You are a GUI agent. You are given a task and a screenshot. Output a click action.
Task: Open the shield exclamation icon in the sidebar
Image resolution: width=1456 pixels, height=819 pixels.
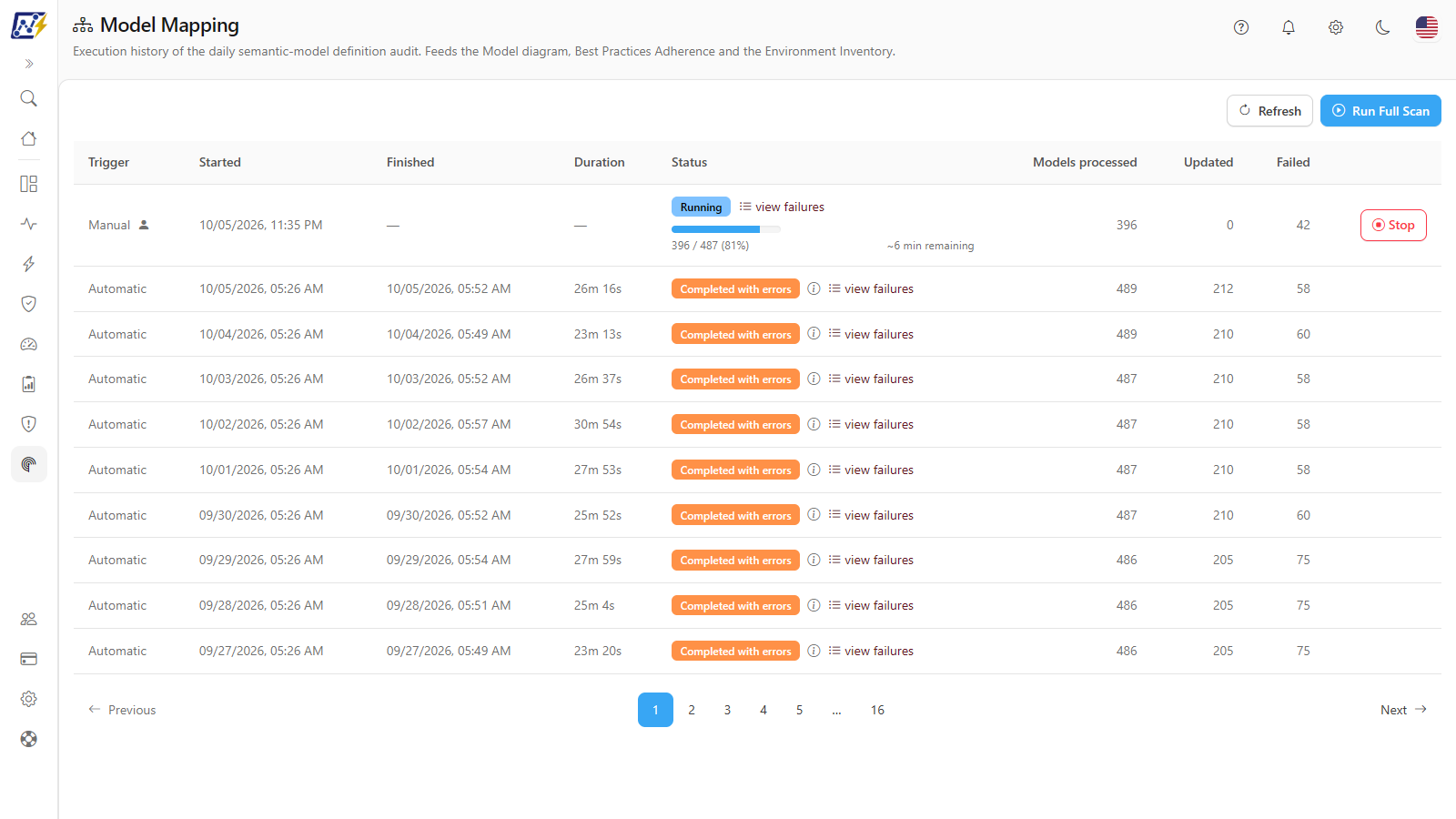tap(29, 424)
